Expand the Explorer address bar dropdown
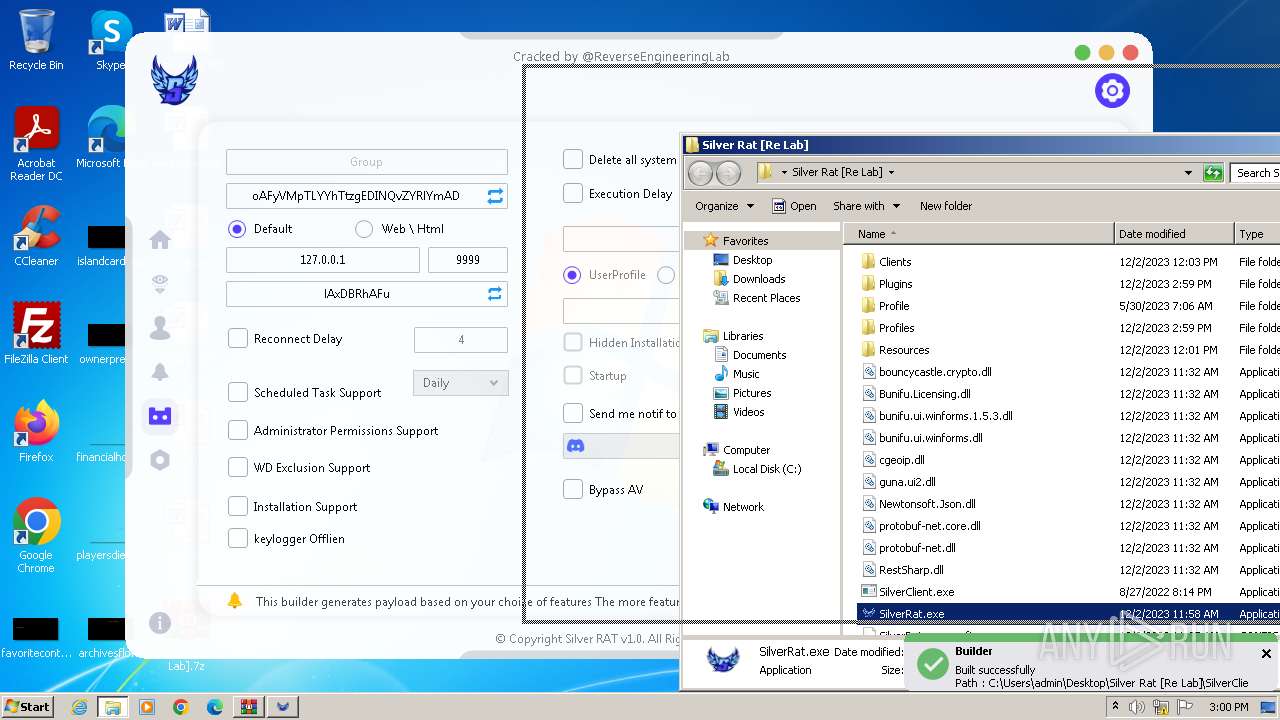The width and height of the screenshot is (1280, 720). click(1188, 172)
